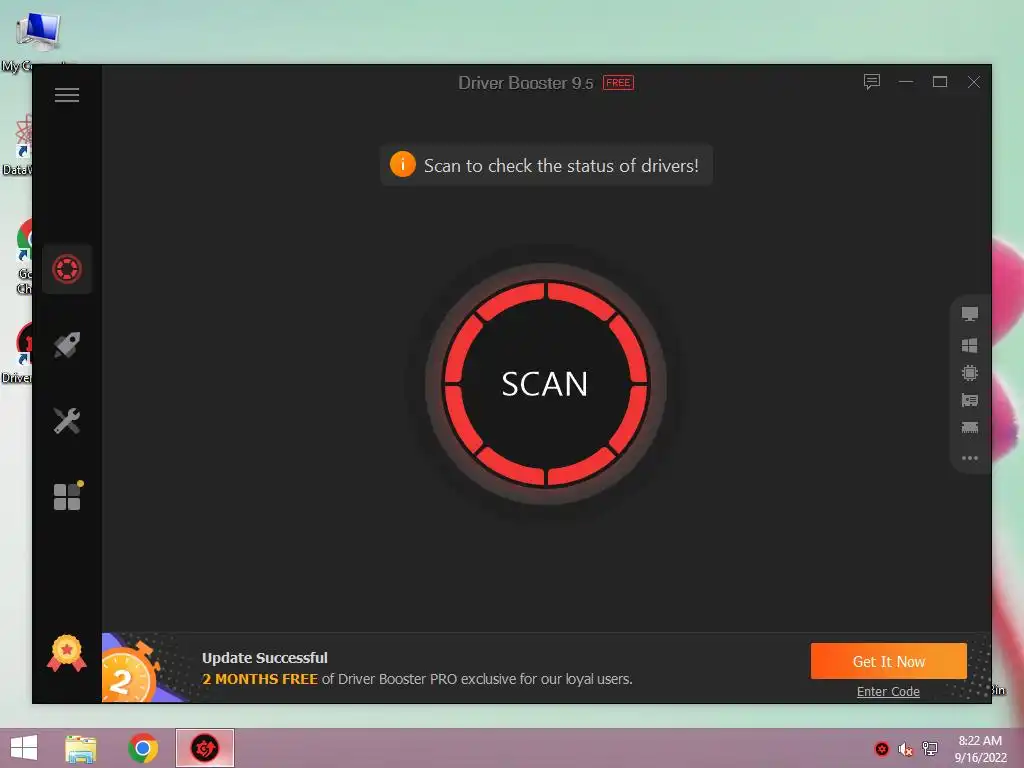Click the CPU chip info icon
Image resolution: width=1024 pixels, height=768 pixels.
[970, 373]
